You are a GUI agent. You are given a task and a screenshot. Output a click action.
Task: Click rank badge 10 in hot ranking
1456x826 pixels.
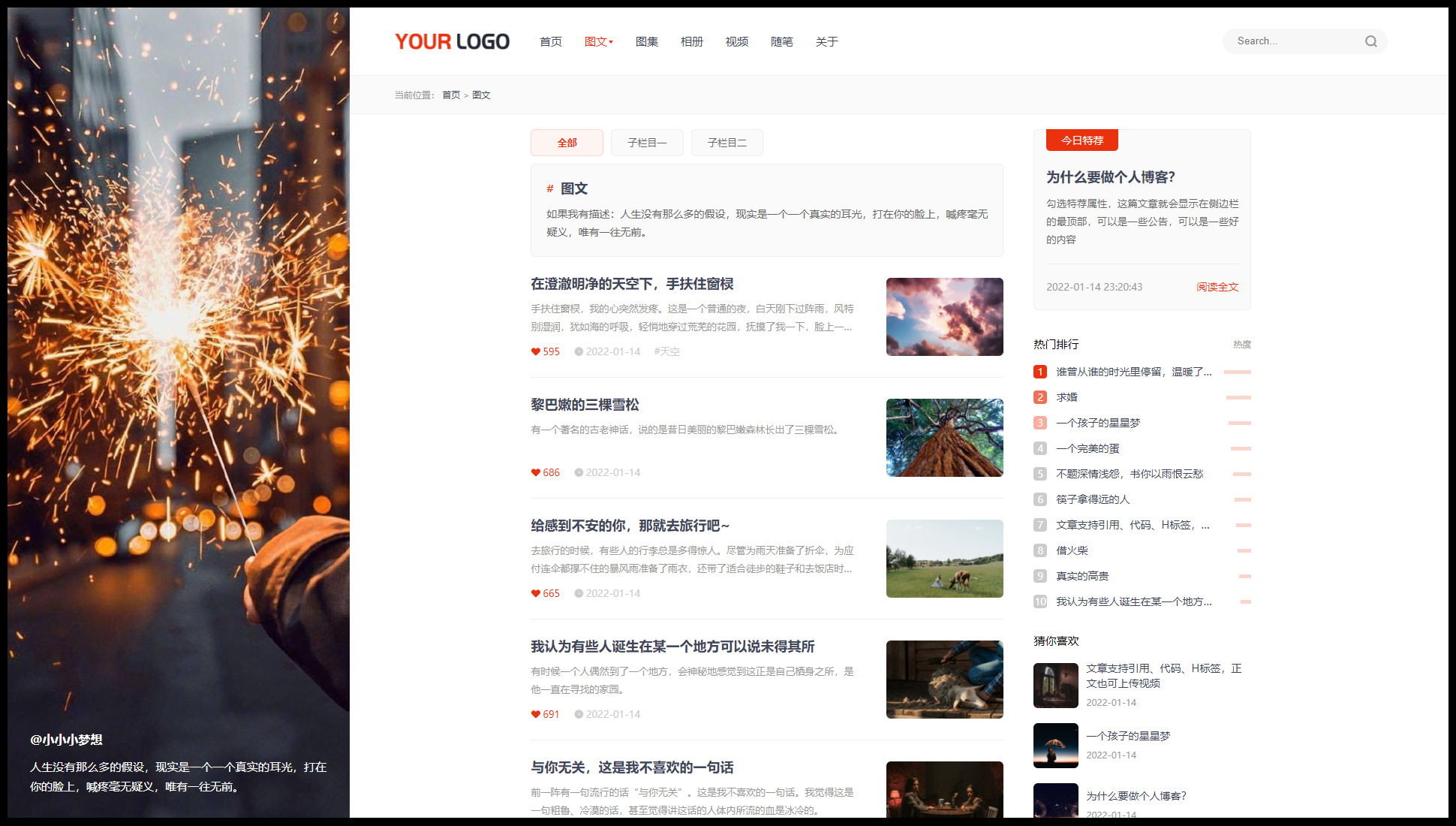[1040, 601]
